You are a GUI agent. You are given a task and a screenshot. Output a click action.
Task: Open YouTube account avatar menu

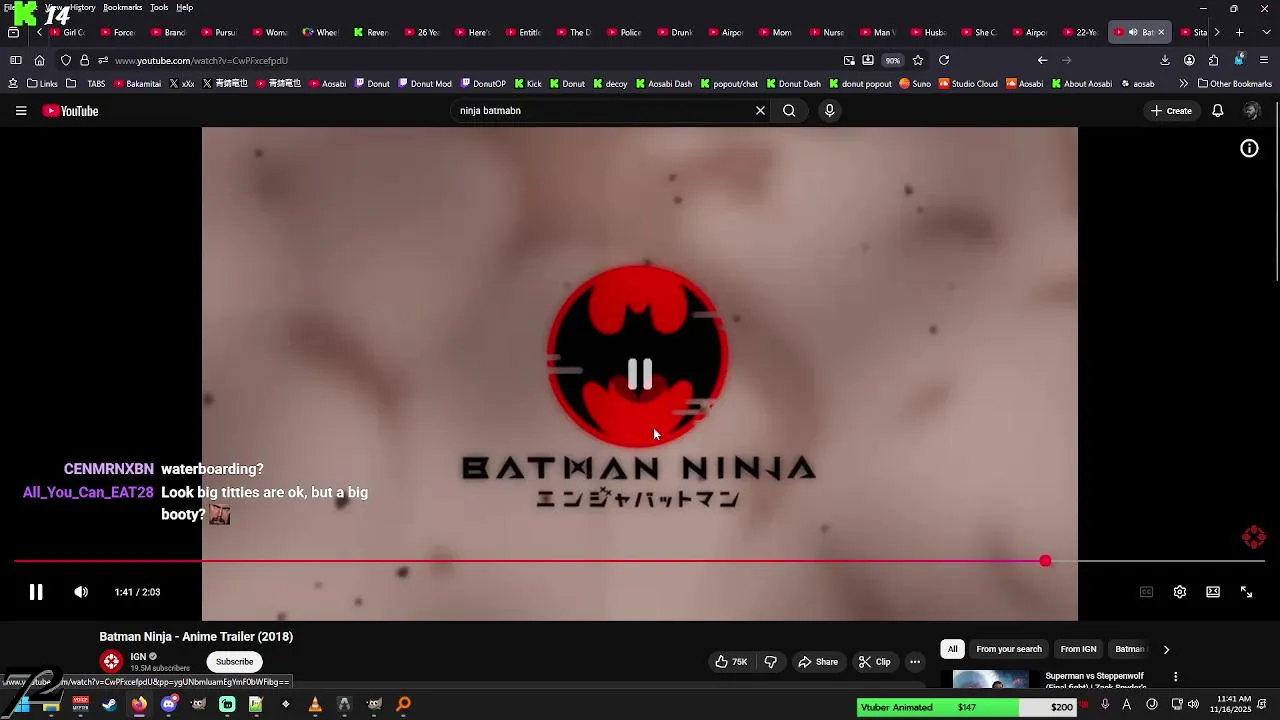click(x=1251, y=111)
